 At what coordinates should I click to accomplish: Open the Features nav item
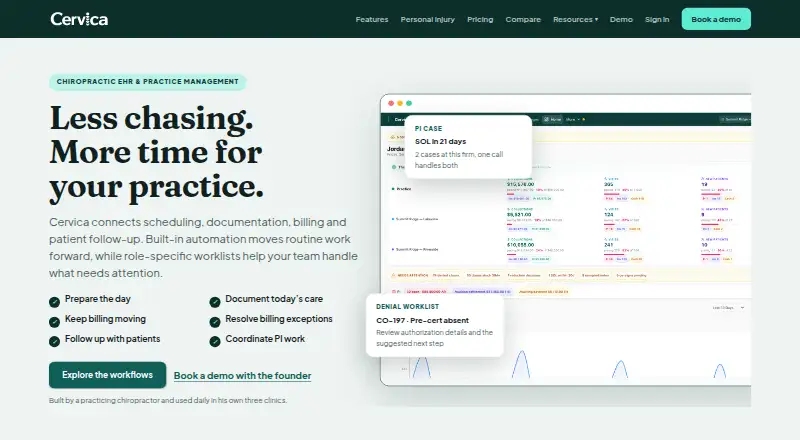pos(372,19)
